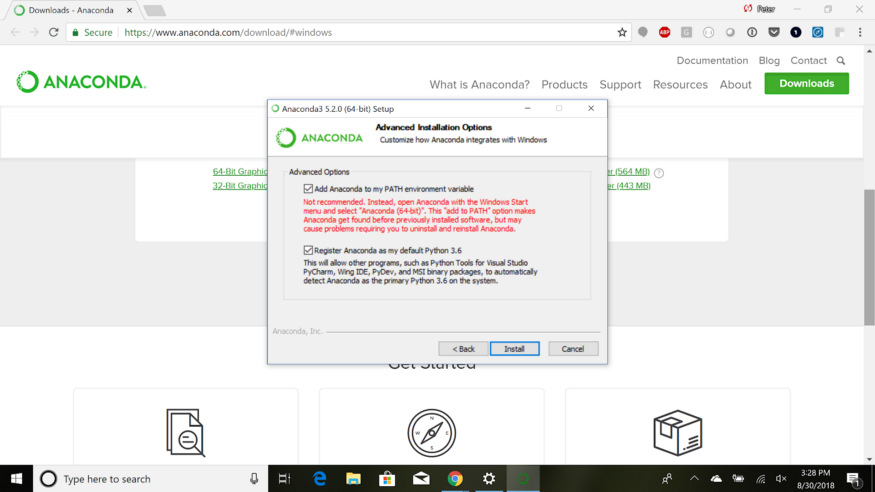The height and width of the screenshot is (492, 875).
Task: Click the green Downloads button
Action: pos(806,84)
